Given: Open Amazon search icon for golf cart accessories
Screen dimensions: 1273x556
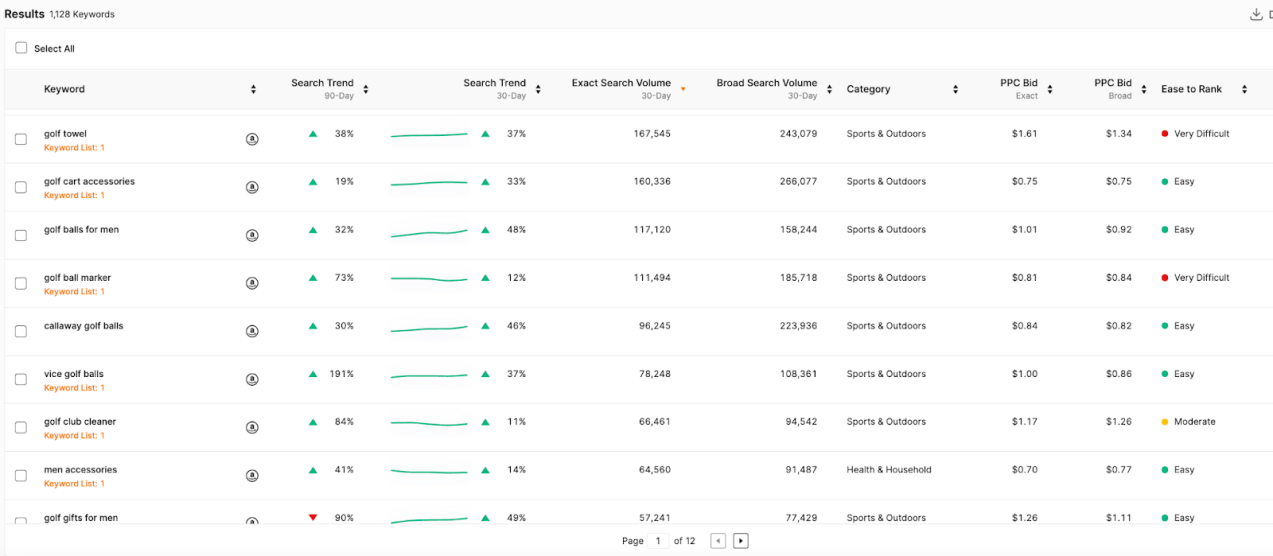Looking at the screenshot, I should click(x=252, y=187).
